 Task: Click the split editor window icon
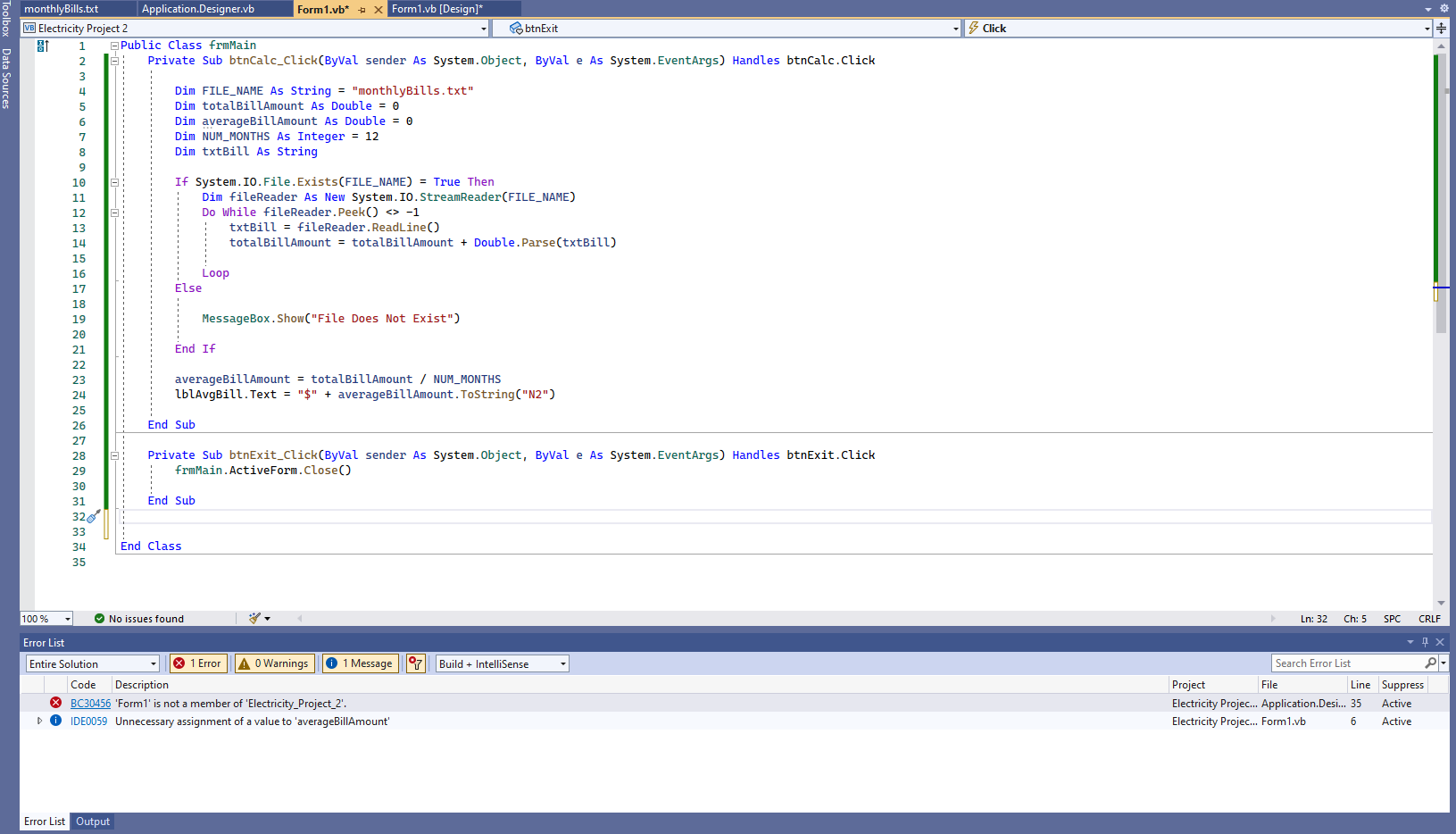click(1441, 28)
